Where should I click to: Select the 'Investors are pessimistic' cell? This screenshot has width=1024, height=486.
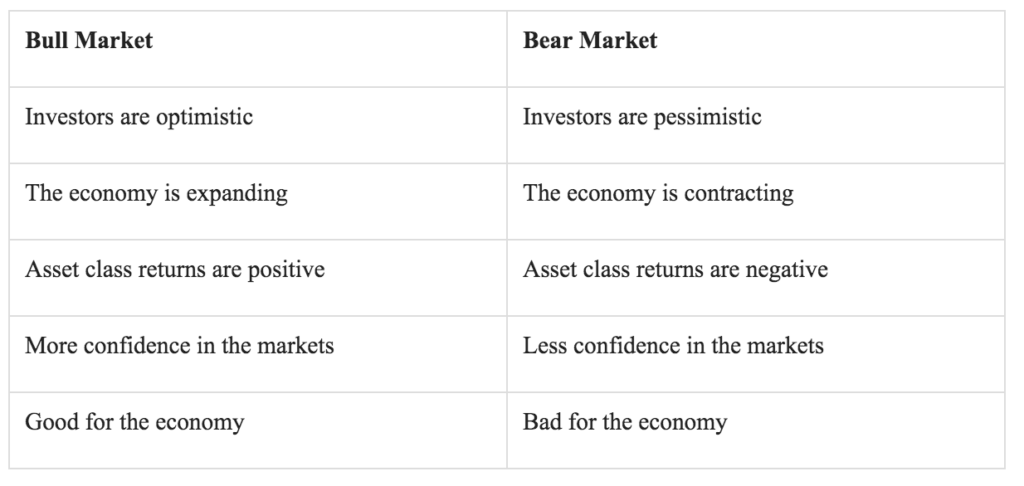(x=756, y=125)
